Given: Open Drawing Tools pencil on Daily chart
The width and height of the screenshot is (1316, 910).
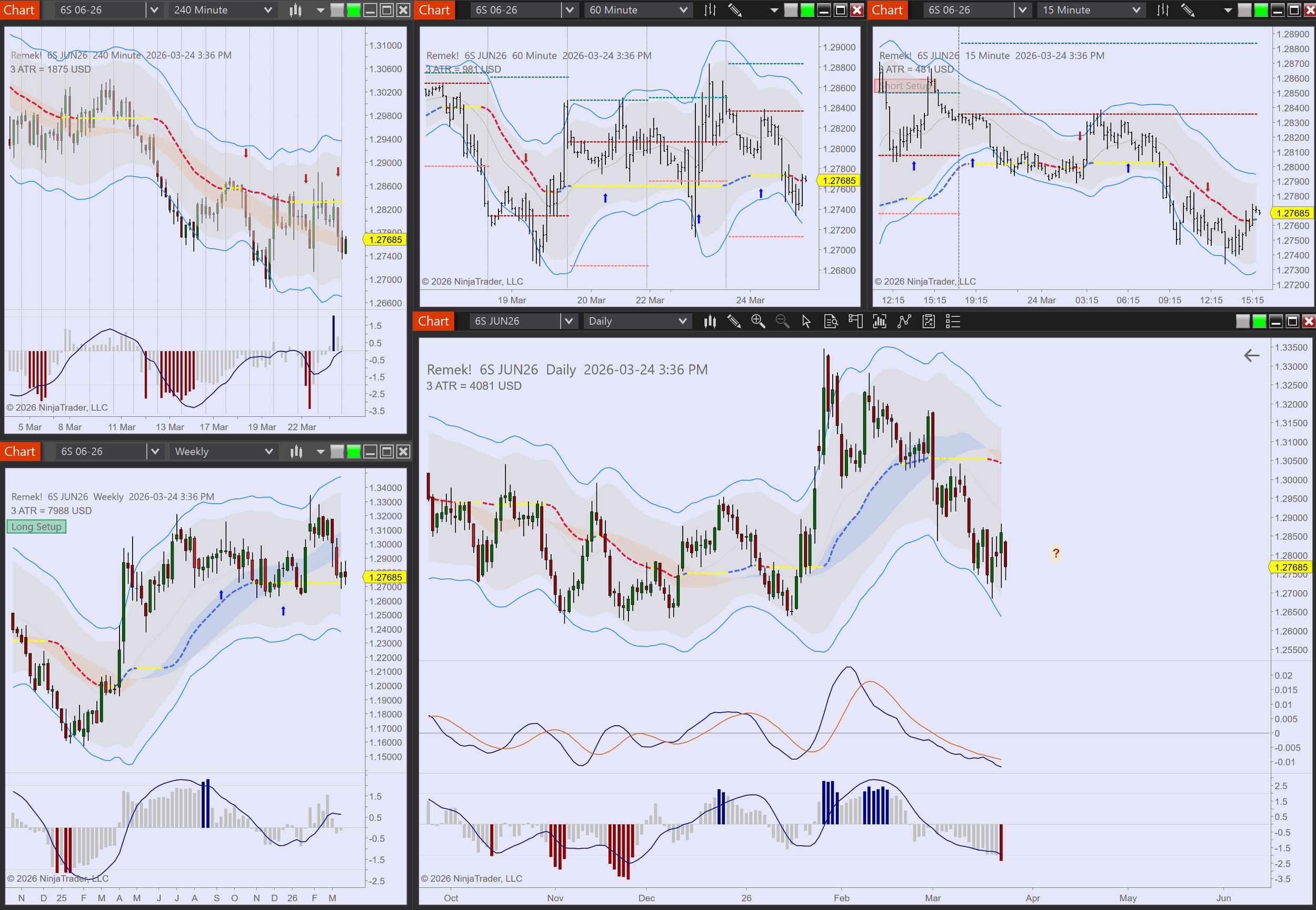Looking at the screenshot, I should click(734, 322).
